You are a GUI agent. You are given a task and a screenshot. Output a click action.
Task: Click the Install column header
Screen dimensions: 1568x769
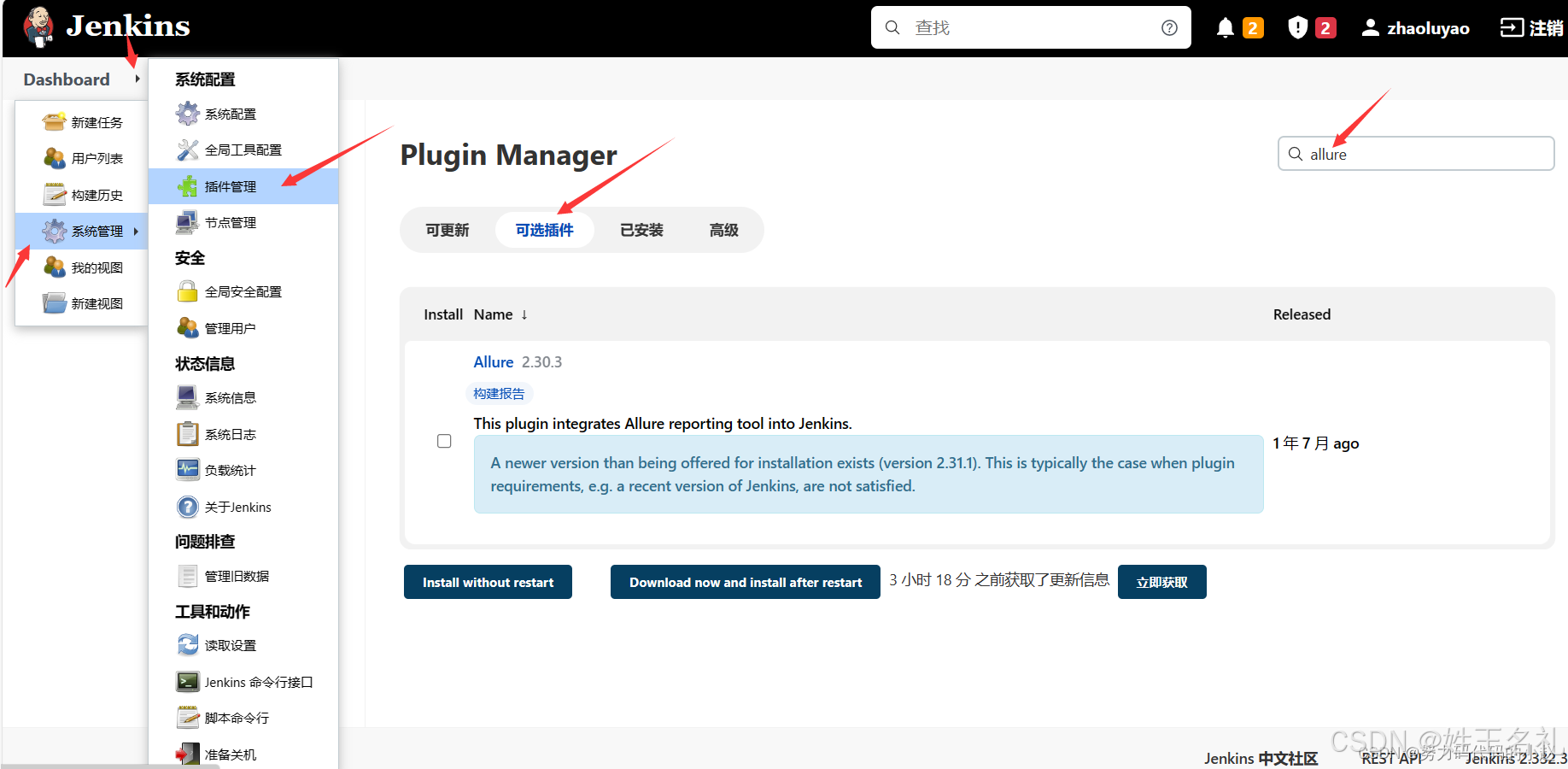tap(443, 314)
